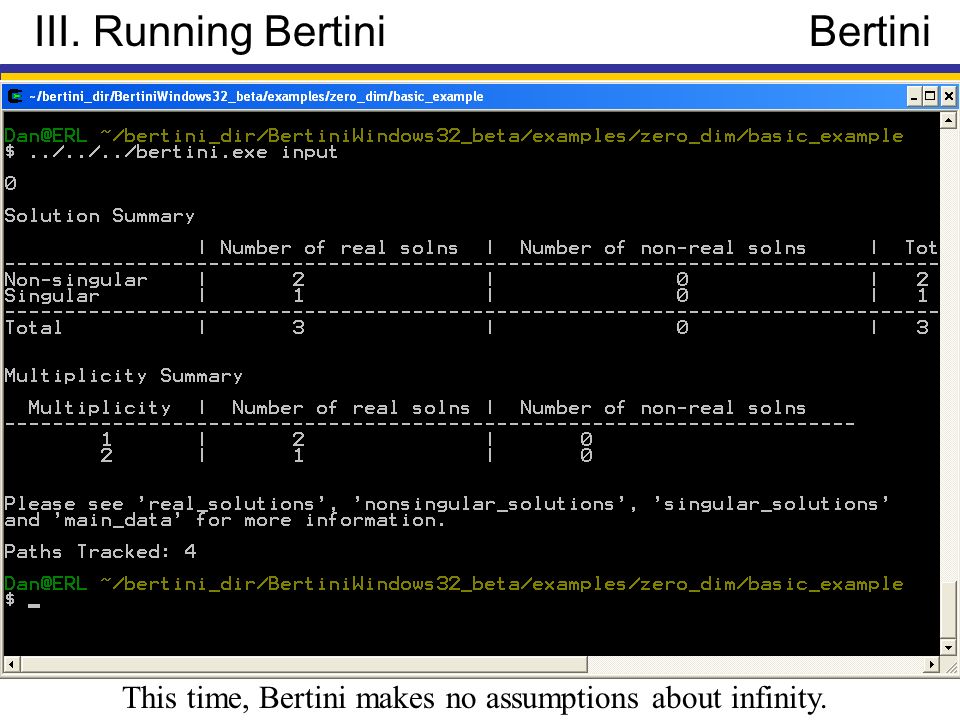Click the vertical scrollbar down arrow

tap(948, 648)
